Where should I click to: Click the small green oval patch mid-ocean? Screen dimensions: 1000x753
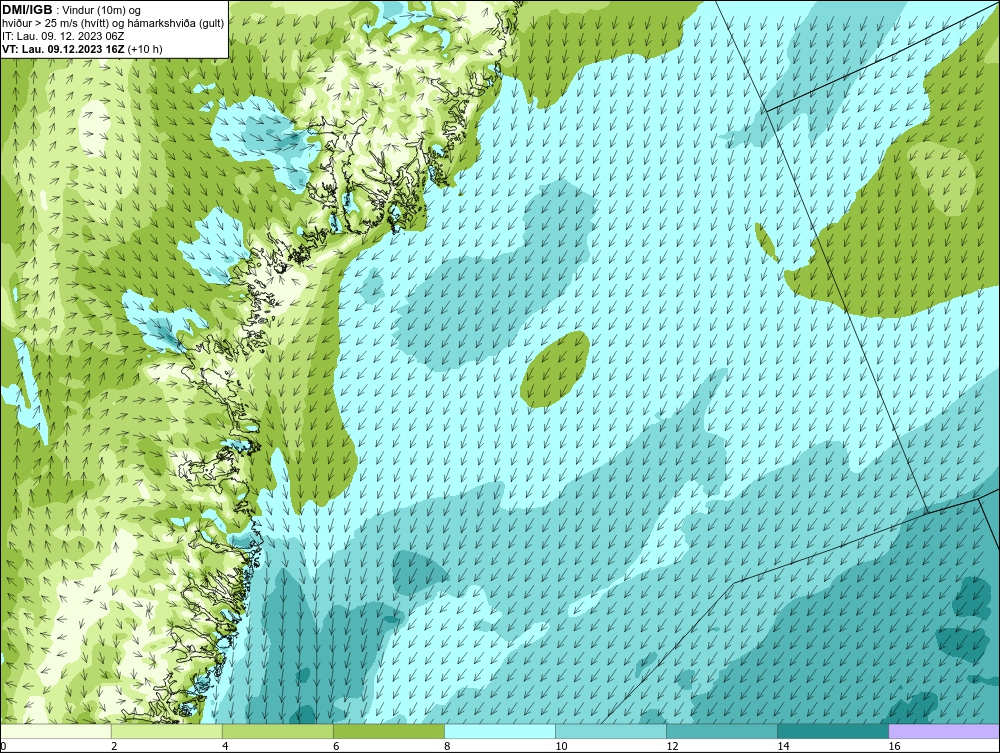[554, 369]
